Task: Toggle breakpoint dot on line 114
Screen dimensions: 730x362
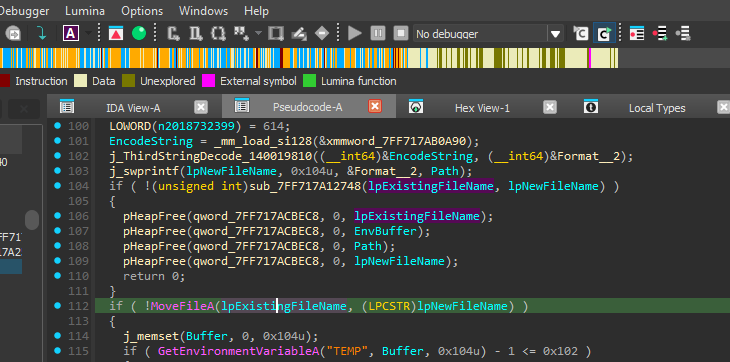Action: point(57,335)
